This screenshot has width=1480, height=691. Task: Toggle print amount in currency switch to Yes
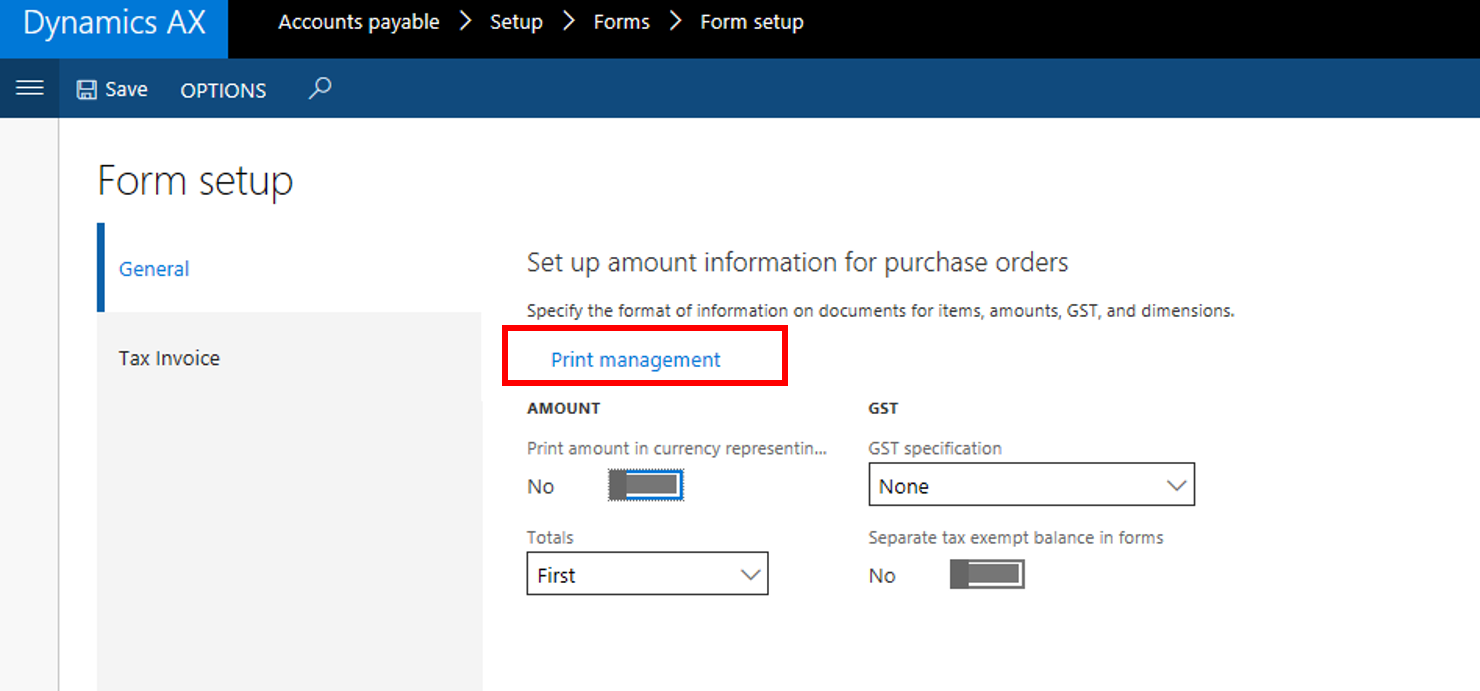tap(644, 485)
